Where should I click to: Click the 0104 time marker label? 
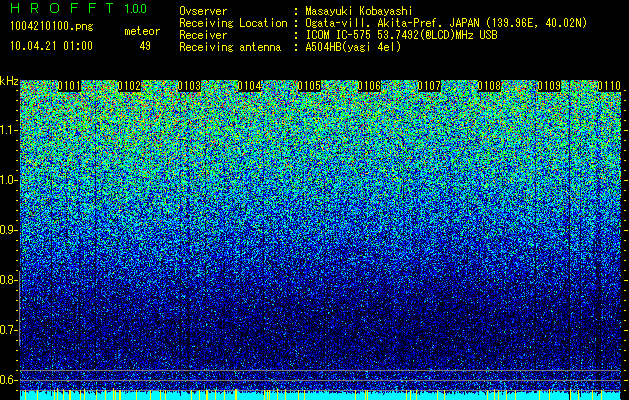(x=250, y=86)
